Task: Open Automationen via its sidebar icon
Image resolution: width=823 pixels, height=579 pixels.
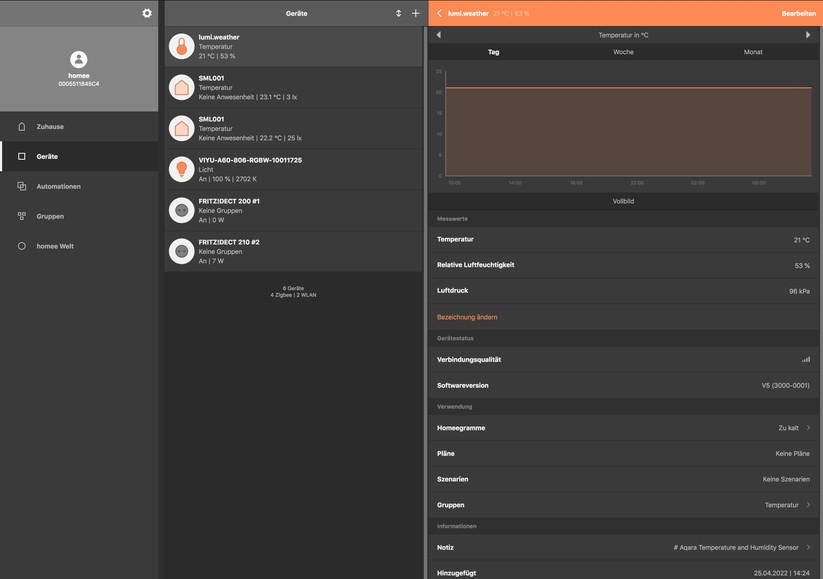Action: click(22, 185)
